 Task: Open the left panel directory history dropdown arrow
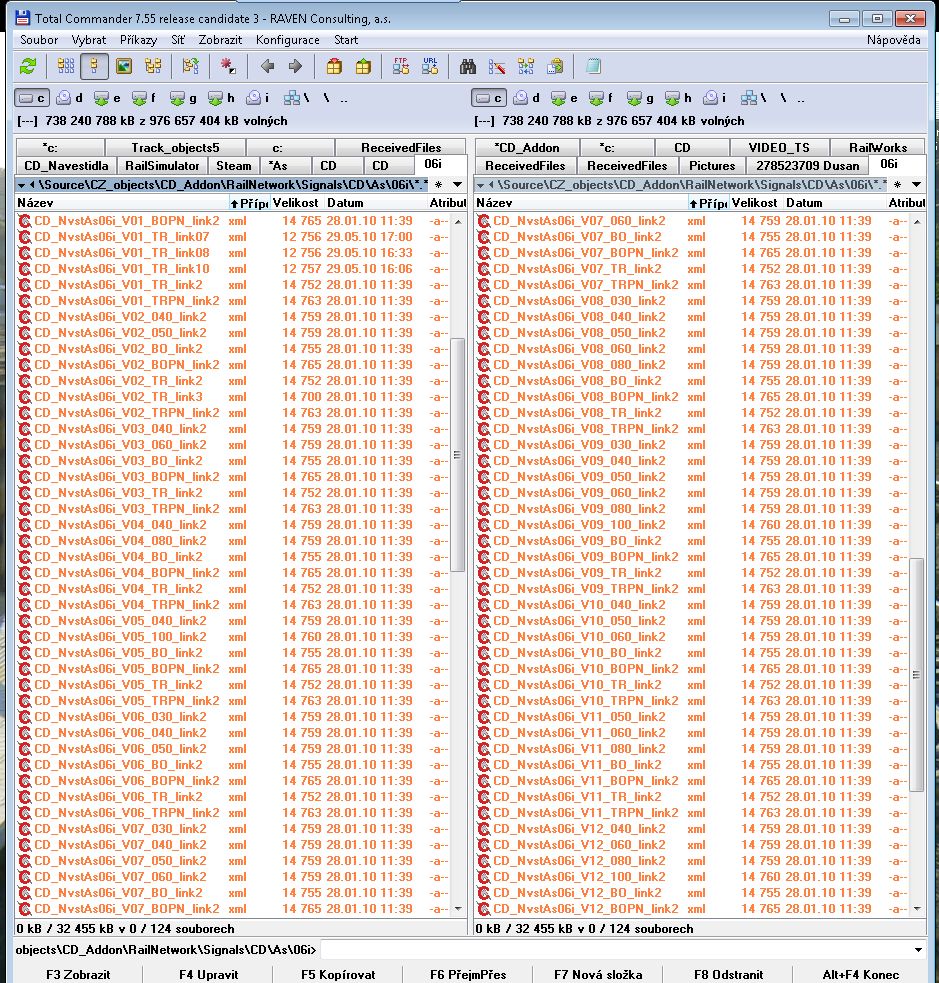click(x=458, y=185)
